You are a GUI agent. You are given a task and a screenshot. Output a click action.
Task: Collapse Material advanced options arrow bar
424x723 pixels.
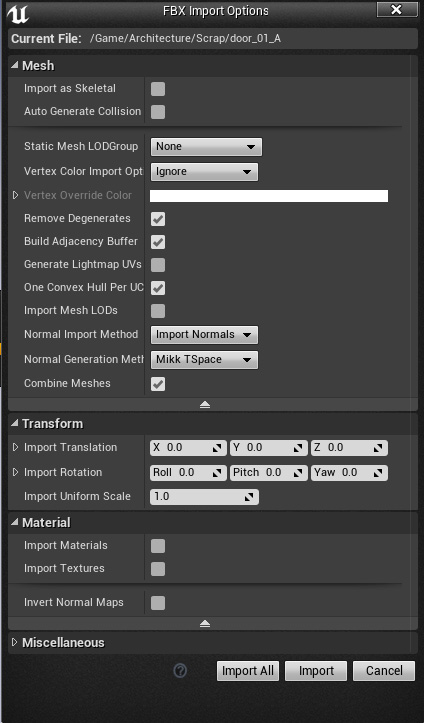point(205,623)
